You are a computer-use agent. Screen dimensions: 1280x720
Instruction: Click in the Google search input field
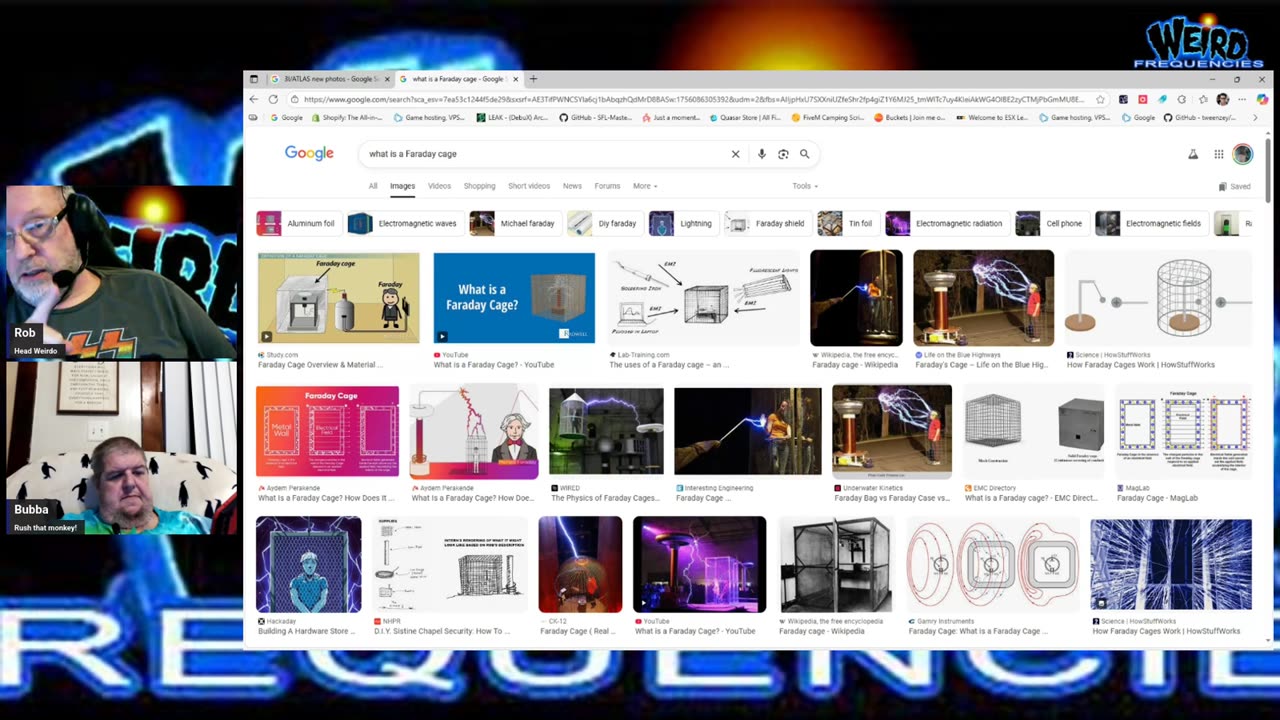pos(545,154)
